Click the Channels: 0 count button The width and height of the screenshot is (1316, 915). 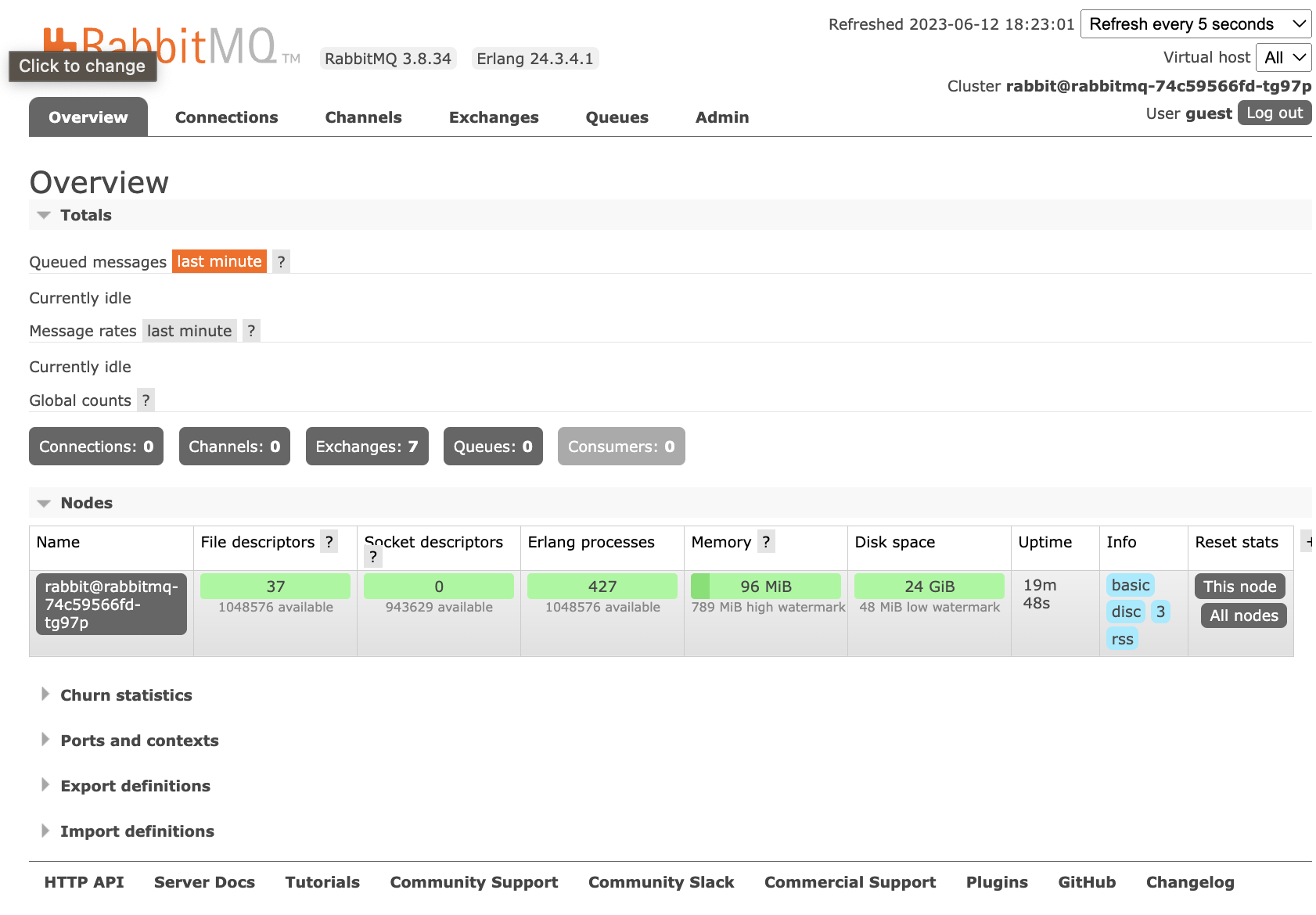coord(235,447)
